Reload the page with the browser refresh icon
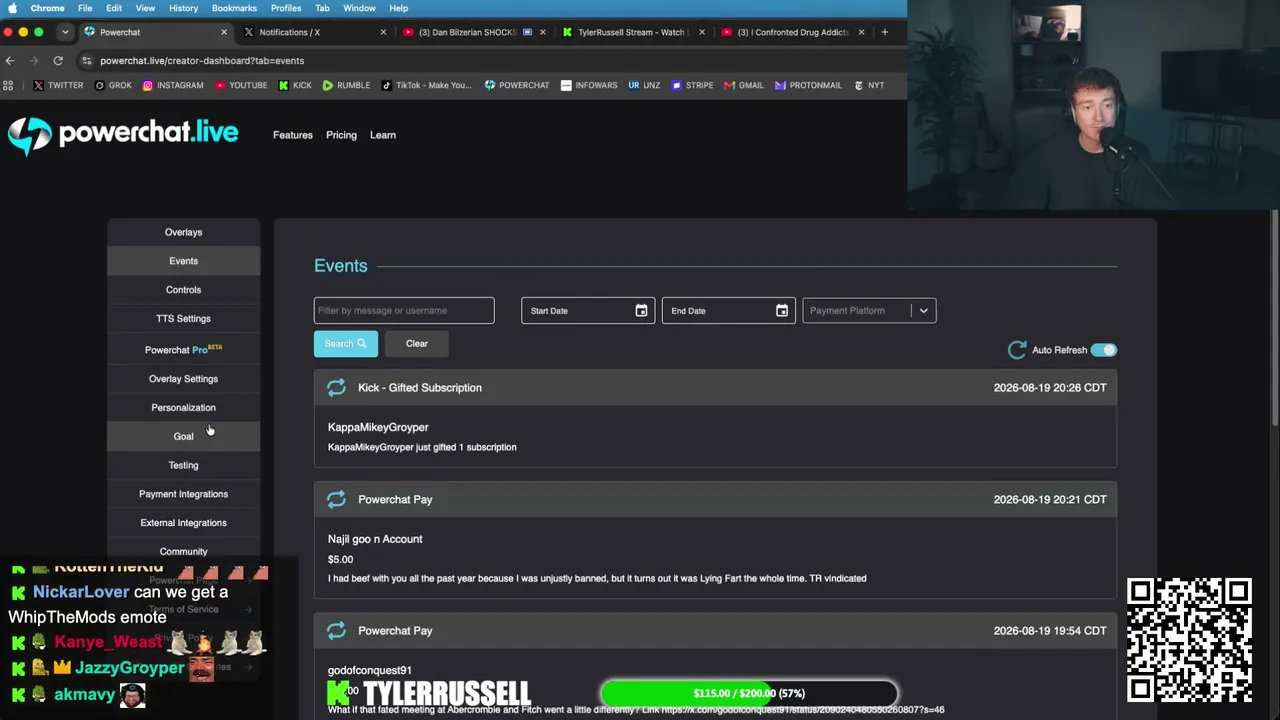The height and width of the screenshot is (720, 1280). (58, 60)
